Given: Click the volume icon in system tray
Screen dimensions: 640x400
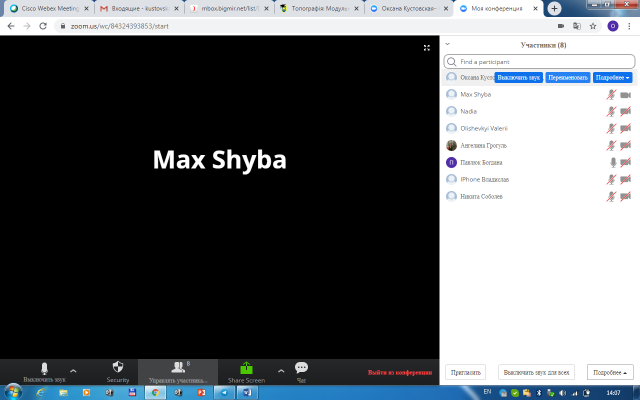Looking at the screenshot, I should click(562, 393).
